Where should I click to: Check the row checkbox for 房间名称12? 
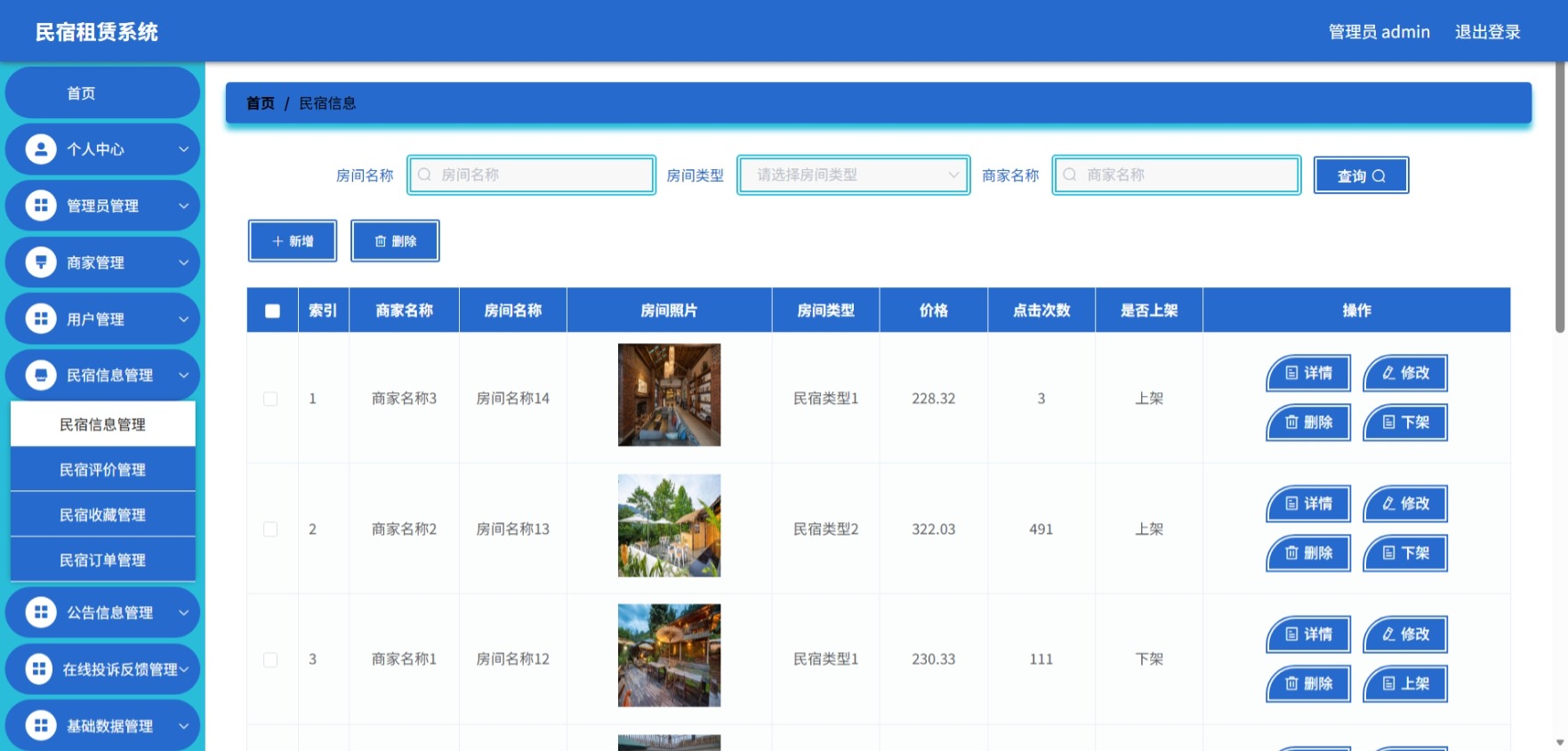point(270,659)
